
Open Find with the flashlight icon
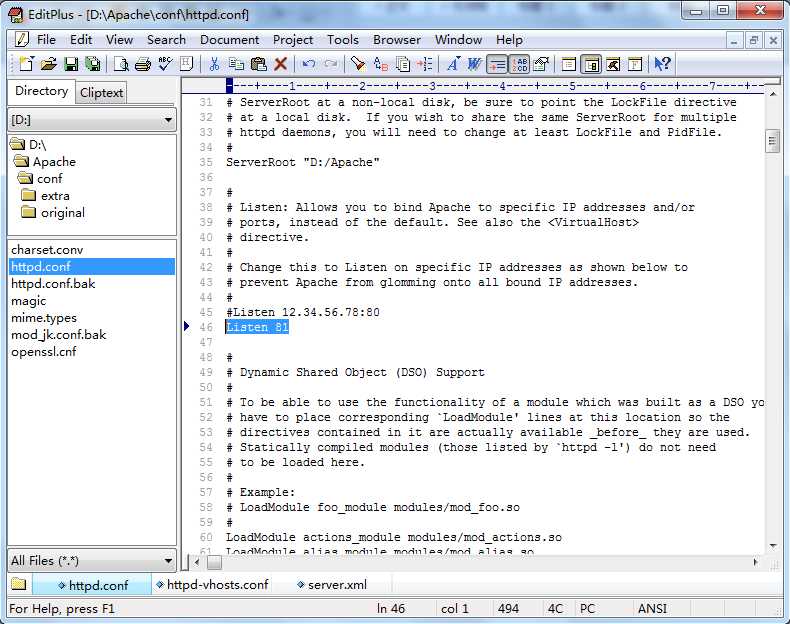click(x=358, y=64)
